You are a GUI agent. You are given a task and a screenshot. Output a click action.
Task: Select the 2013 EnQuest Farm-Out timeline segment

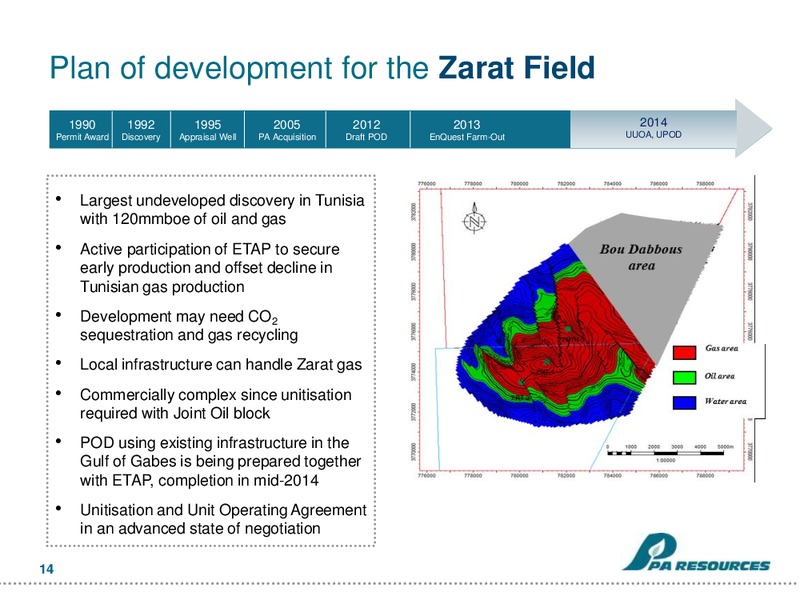(x=490, y=130)
